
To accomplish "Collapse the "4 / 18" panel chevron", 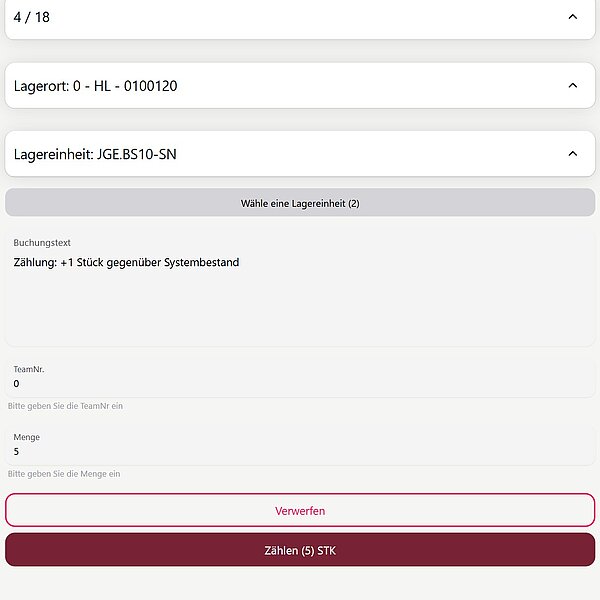I will point(572,17).
